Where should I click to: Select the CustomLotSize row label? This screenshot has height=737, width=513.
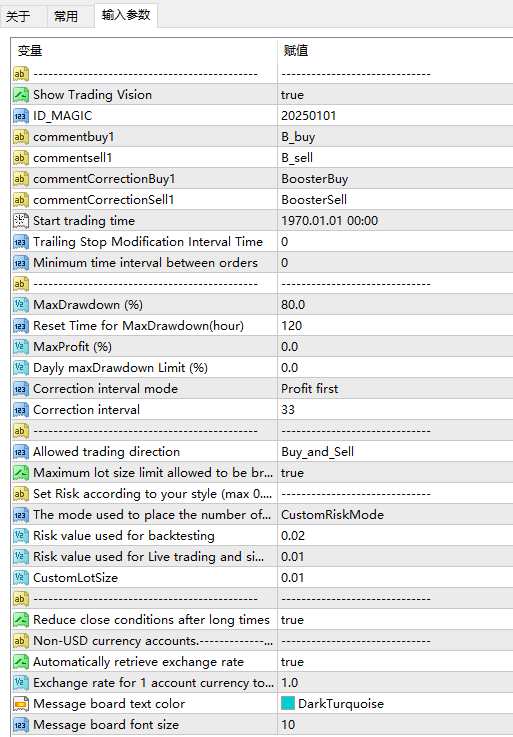pos(75,578)
